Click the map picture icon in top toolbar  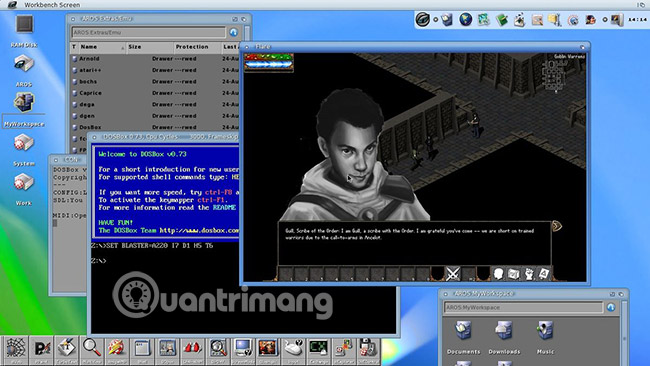pos(483,19)
